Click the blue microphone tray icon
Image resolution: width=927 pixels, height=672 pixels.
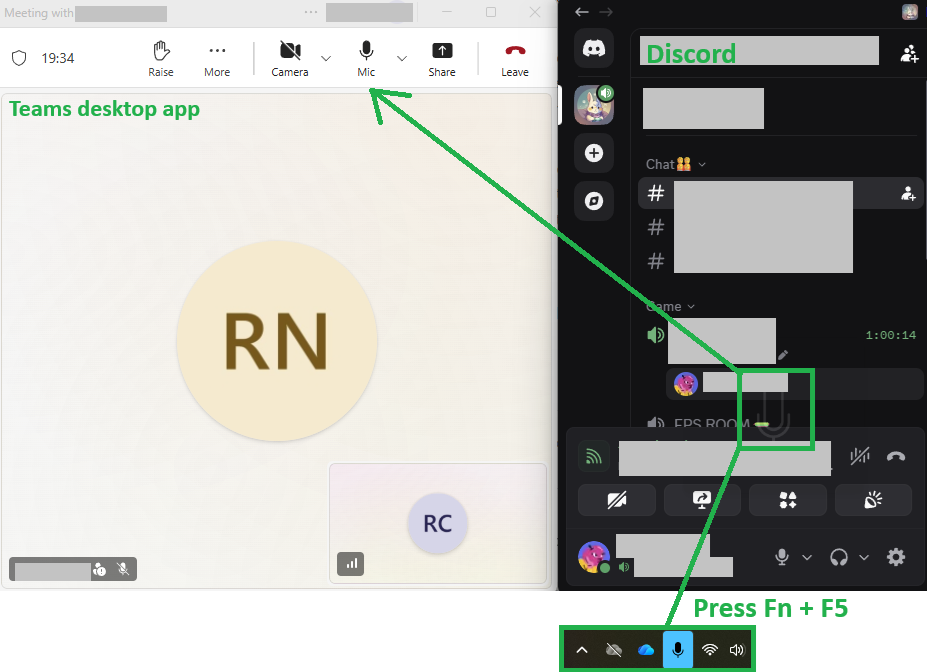point(678,650)
